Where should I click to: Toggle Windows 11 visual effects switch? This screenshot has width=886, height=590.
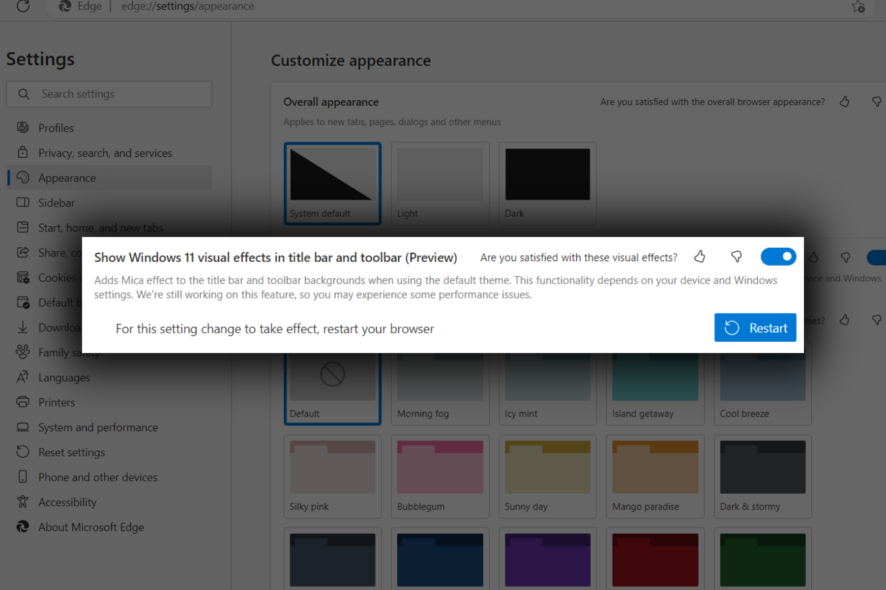pos(778,257)
